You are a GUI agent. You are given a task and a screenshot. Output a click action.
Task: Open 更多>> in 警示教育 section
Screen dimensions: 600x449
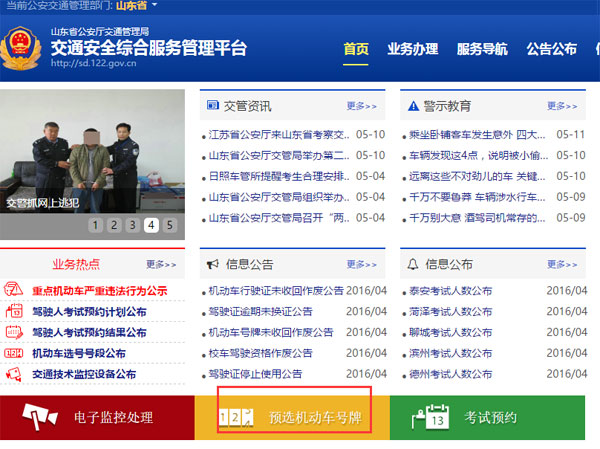click(x=562, y=106)
